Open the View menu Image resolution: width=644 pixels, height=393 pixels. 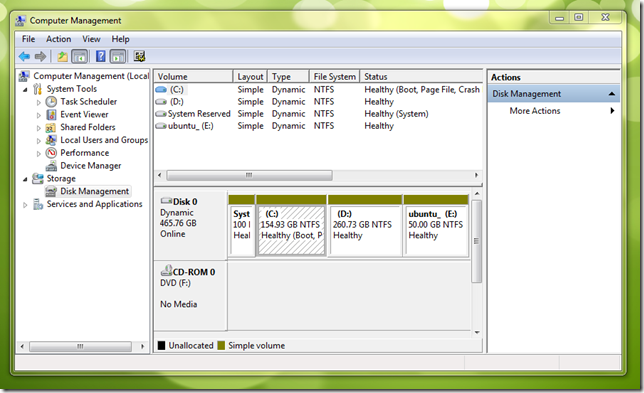(91, 39)
